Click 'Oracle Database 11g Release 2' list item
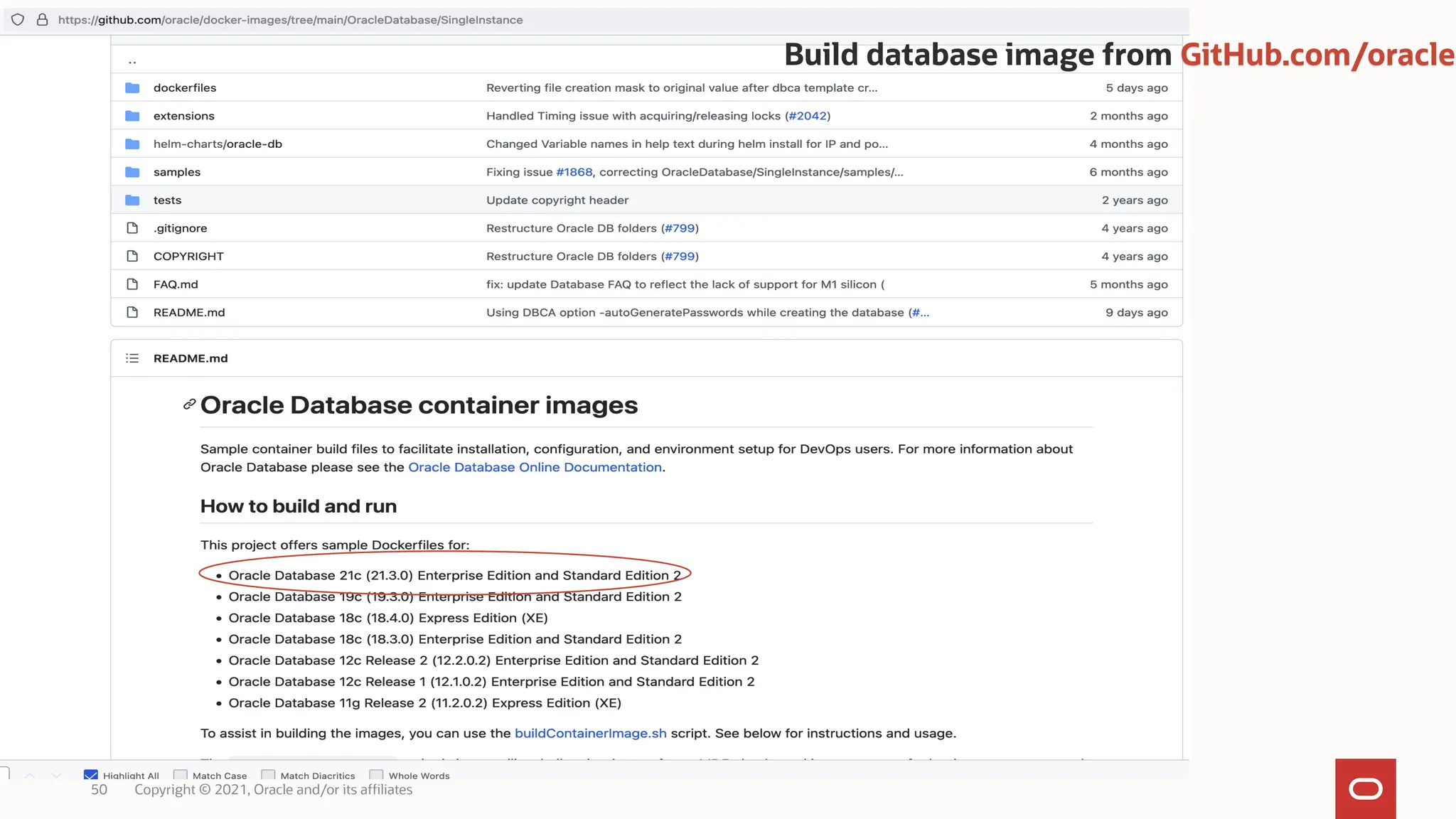Viewport: 1456px width, 819px height. point(425,703)
